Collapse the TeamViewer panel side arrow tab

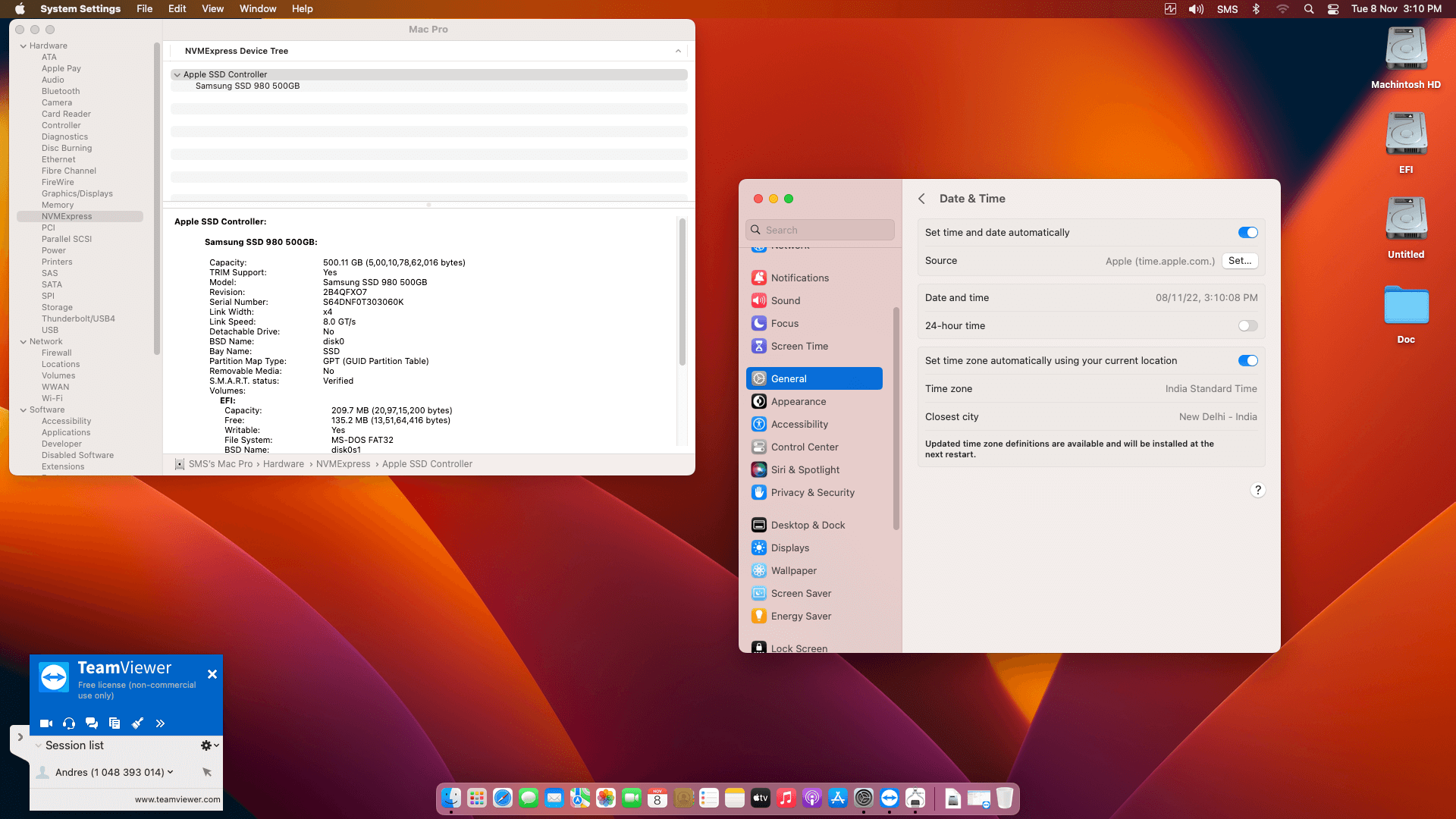pyautogui.click(x=20, y=737)
